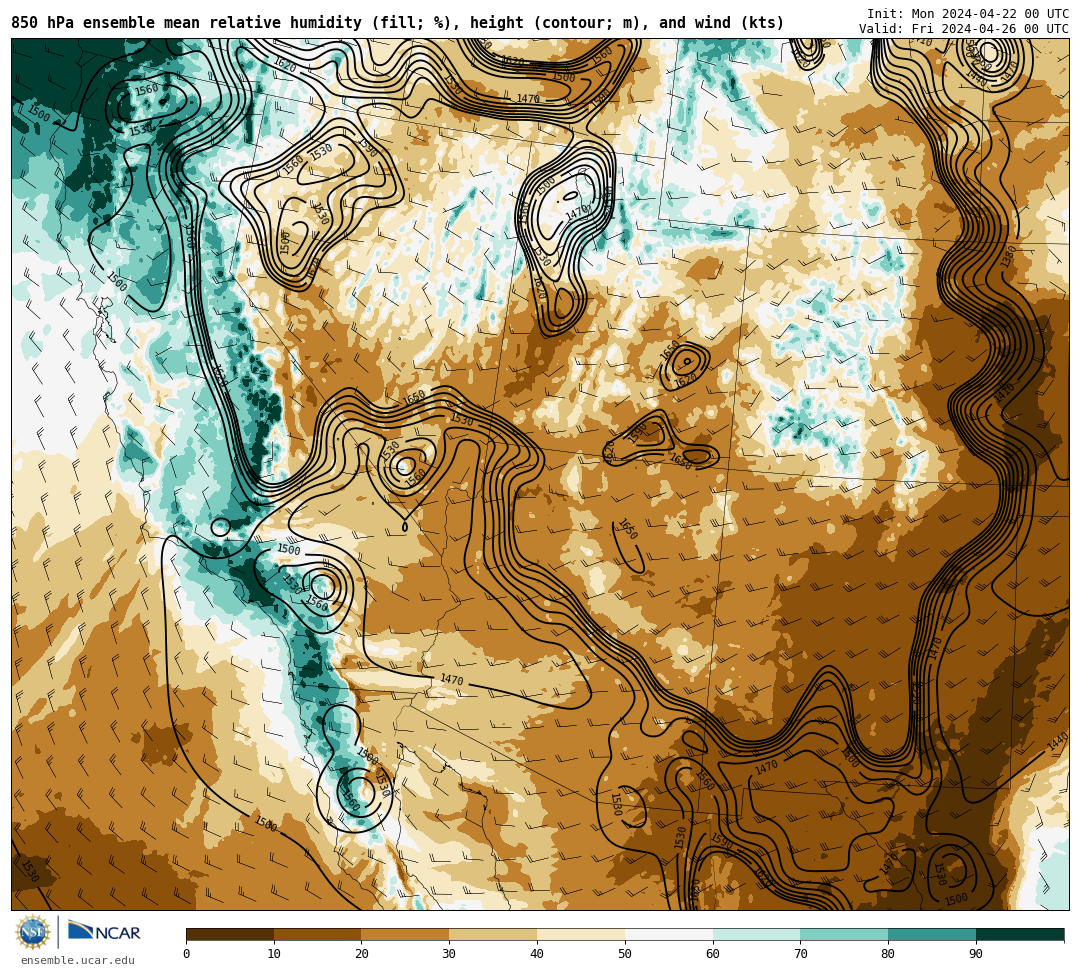Screen dimensions: 1080x973
Task: Click the plot title text
Action: [397, 23]
